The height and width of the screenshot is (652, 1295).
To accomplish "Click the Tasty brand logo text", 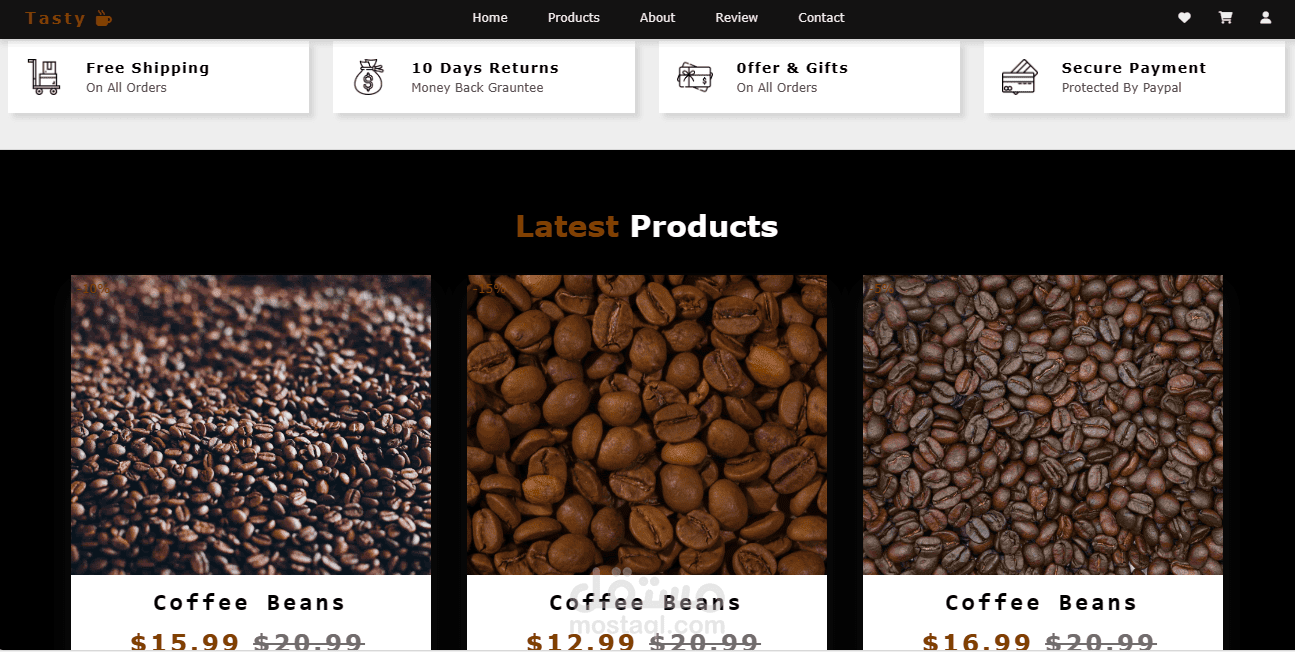I will tap(56, 18).
